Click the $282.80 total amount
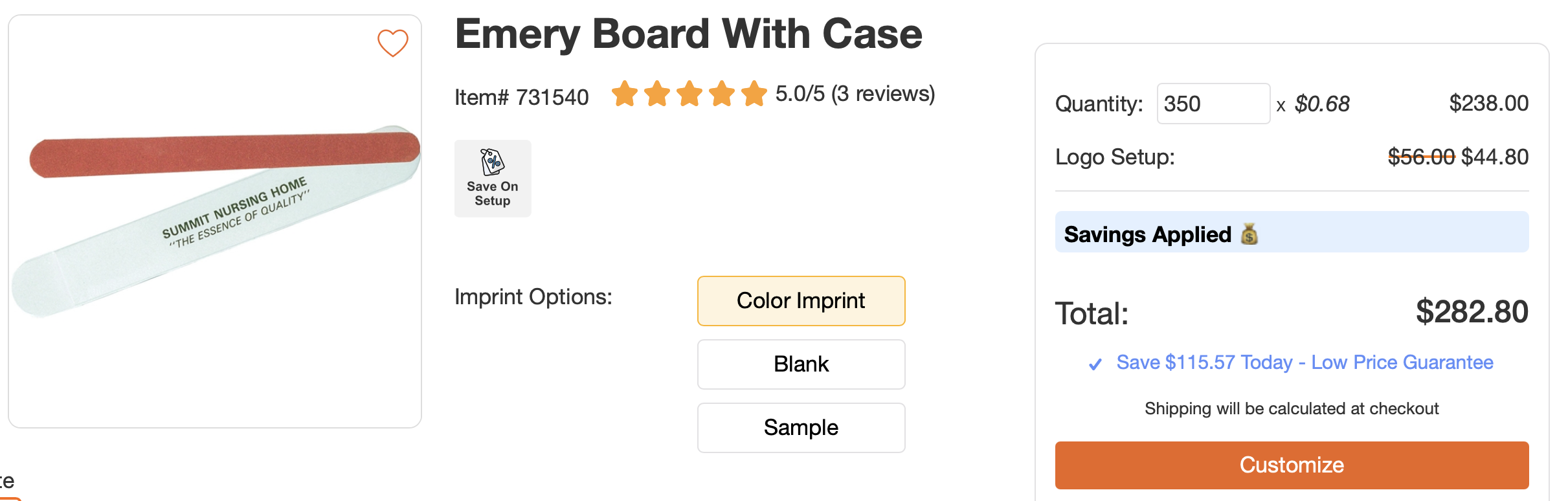Screen dimensions: 1568x501 coord(1472,312)
